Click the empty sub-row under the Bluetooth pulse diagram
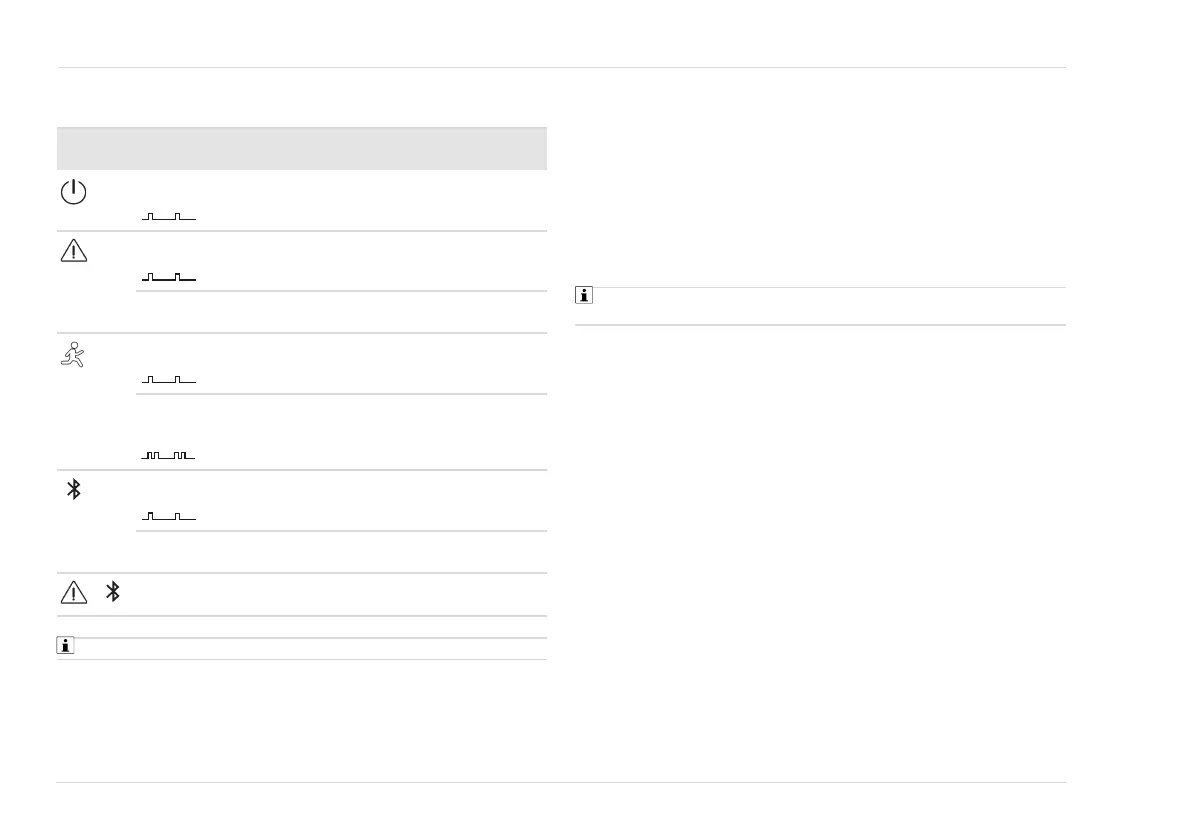 341,552
